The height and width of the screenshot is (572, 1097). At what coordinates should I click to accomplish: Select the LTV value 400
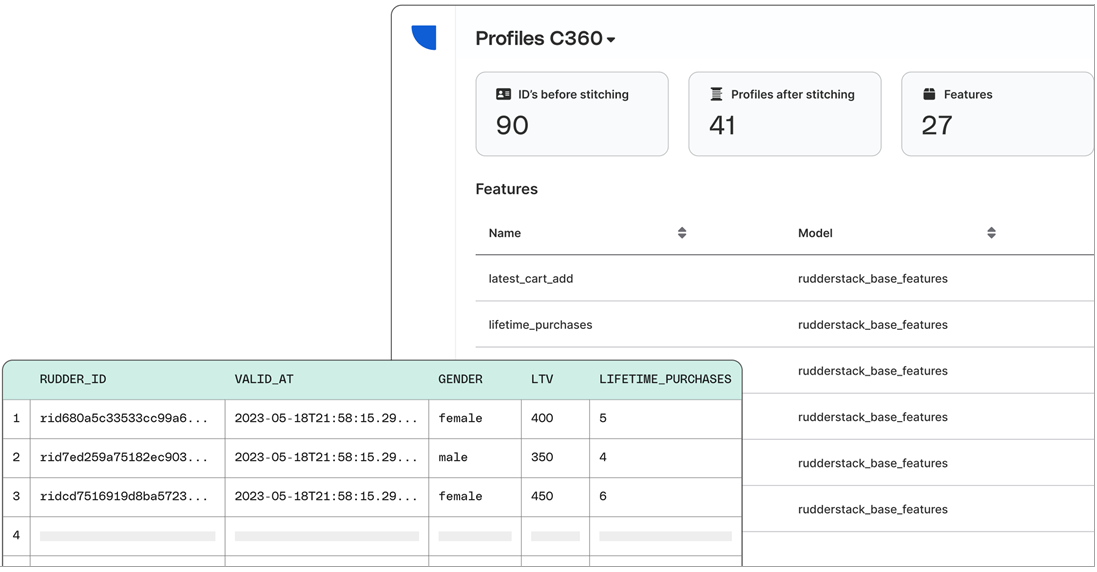[542, 418]
